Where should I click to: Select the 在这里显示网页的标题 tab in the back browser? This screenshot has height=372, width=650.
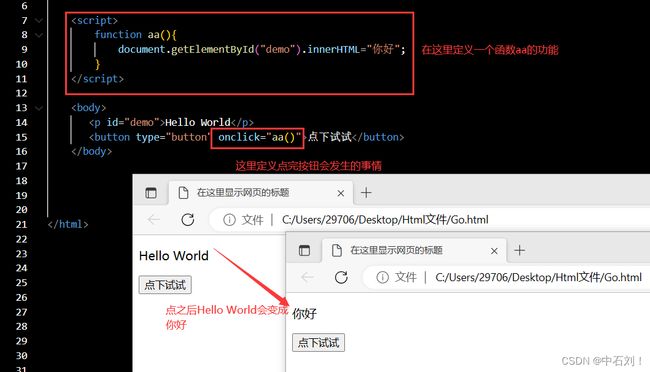point(261,193)
